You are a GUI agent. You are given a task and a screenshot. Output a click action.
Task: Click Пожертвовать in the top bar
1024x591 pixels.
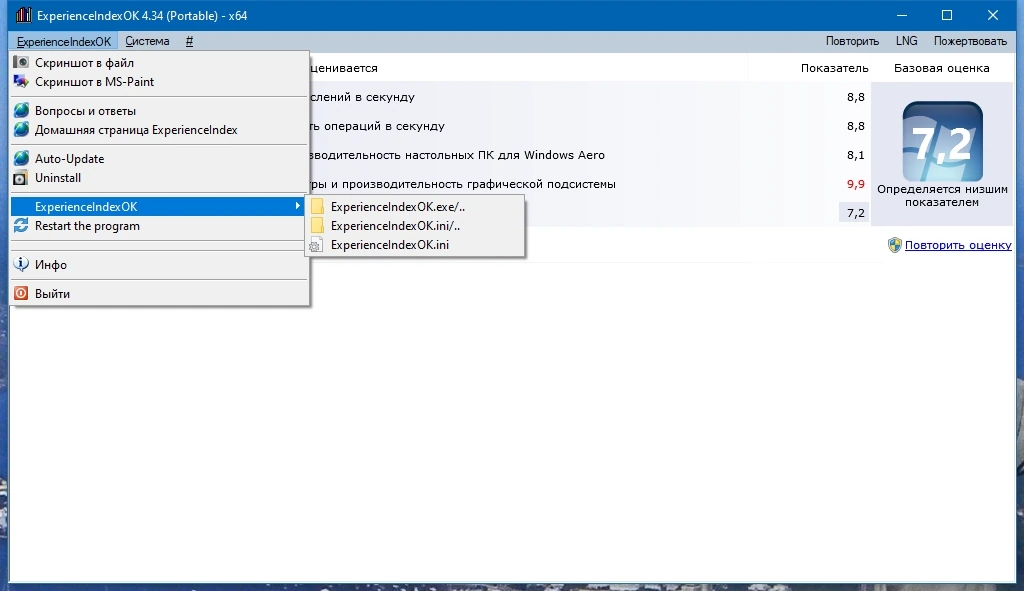[970, 41]
